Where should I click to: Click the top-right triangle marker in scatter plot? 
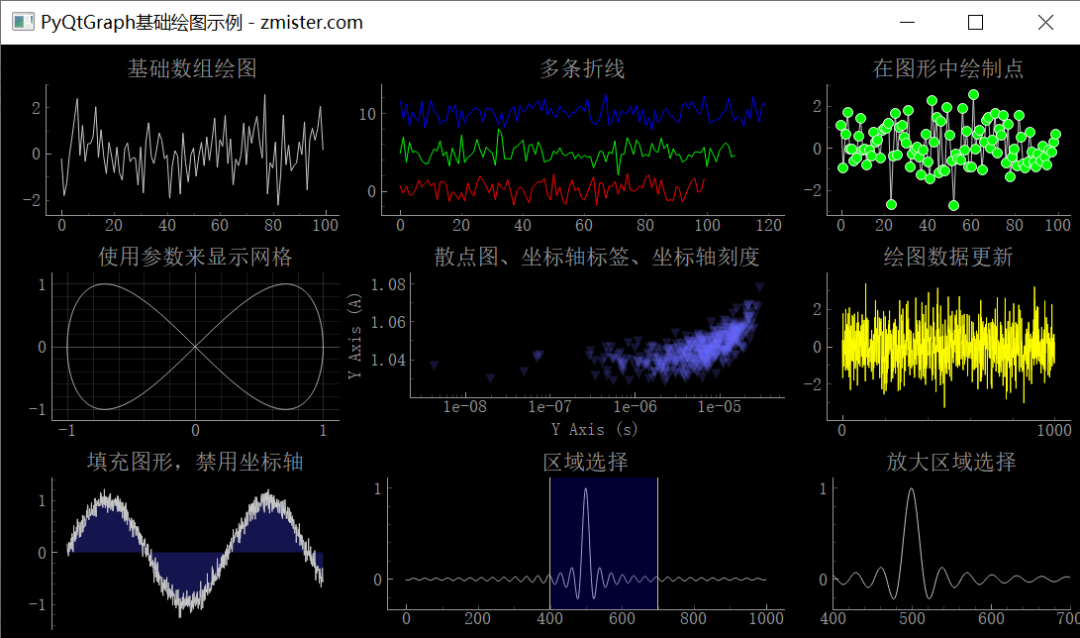(x=759, y=287)
